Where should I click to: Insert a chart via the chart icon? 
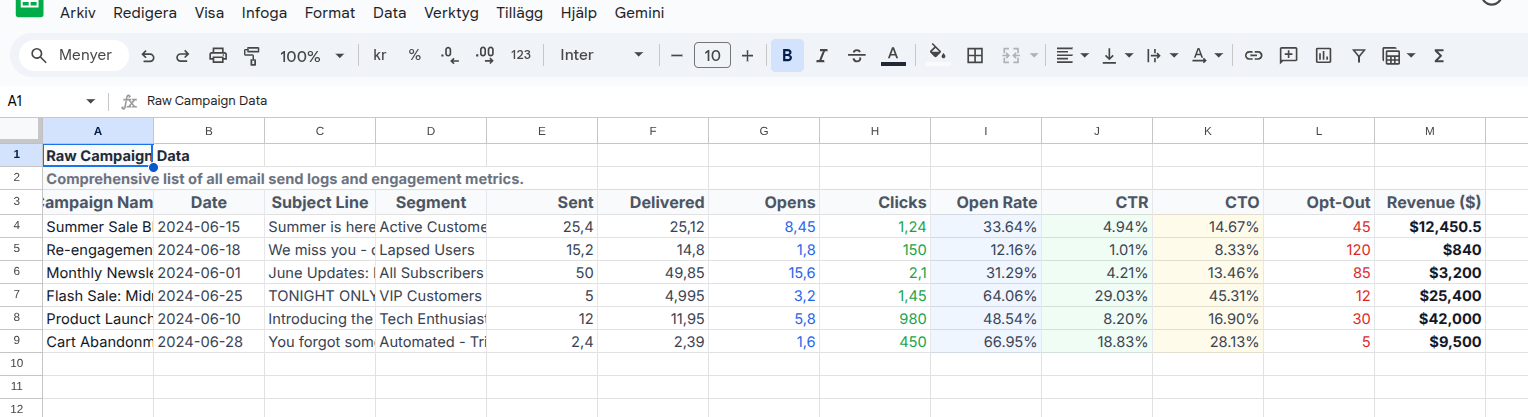point(1324,56)
